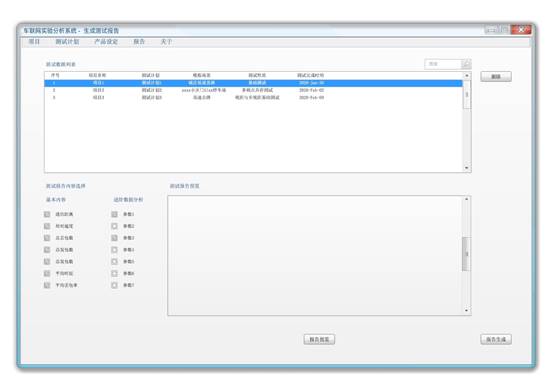Open the 产品设定 menu

coord(106,42)
